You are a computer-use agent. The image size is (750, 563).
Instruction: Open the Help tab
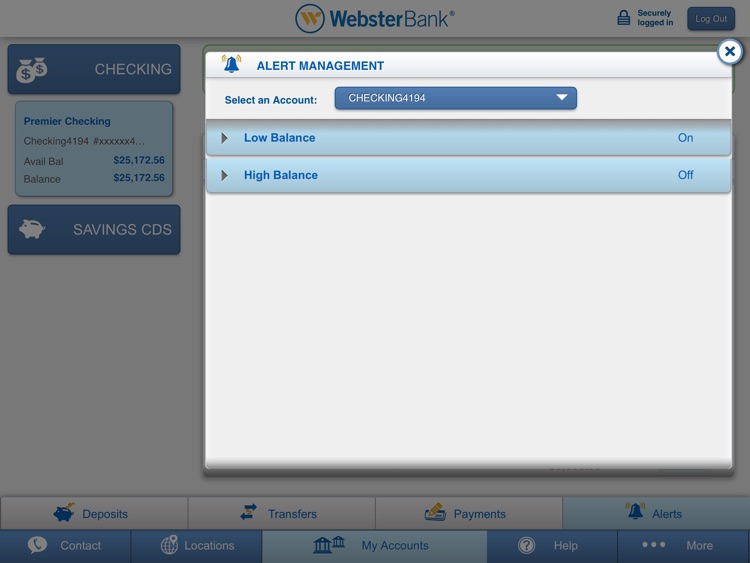coord(552,546)
